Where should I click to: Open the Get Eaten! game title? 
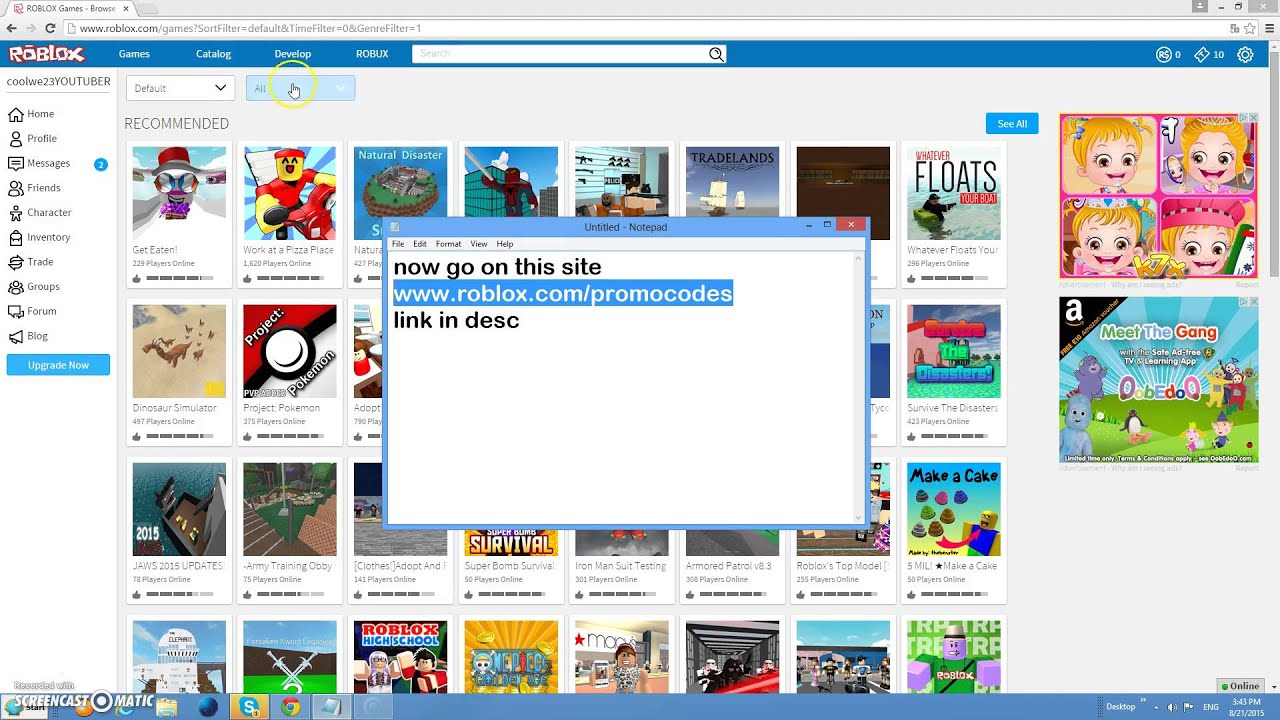click(155, 250)
